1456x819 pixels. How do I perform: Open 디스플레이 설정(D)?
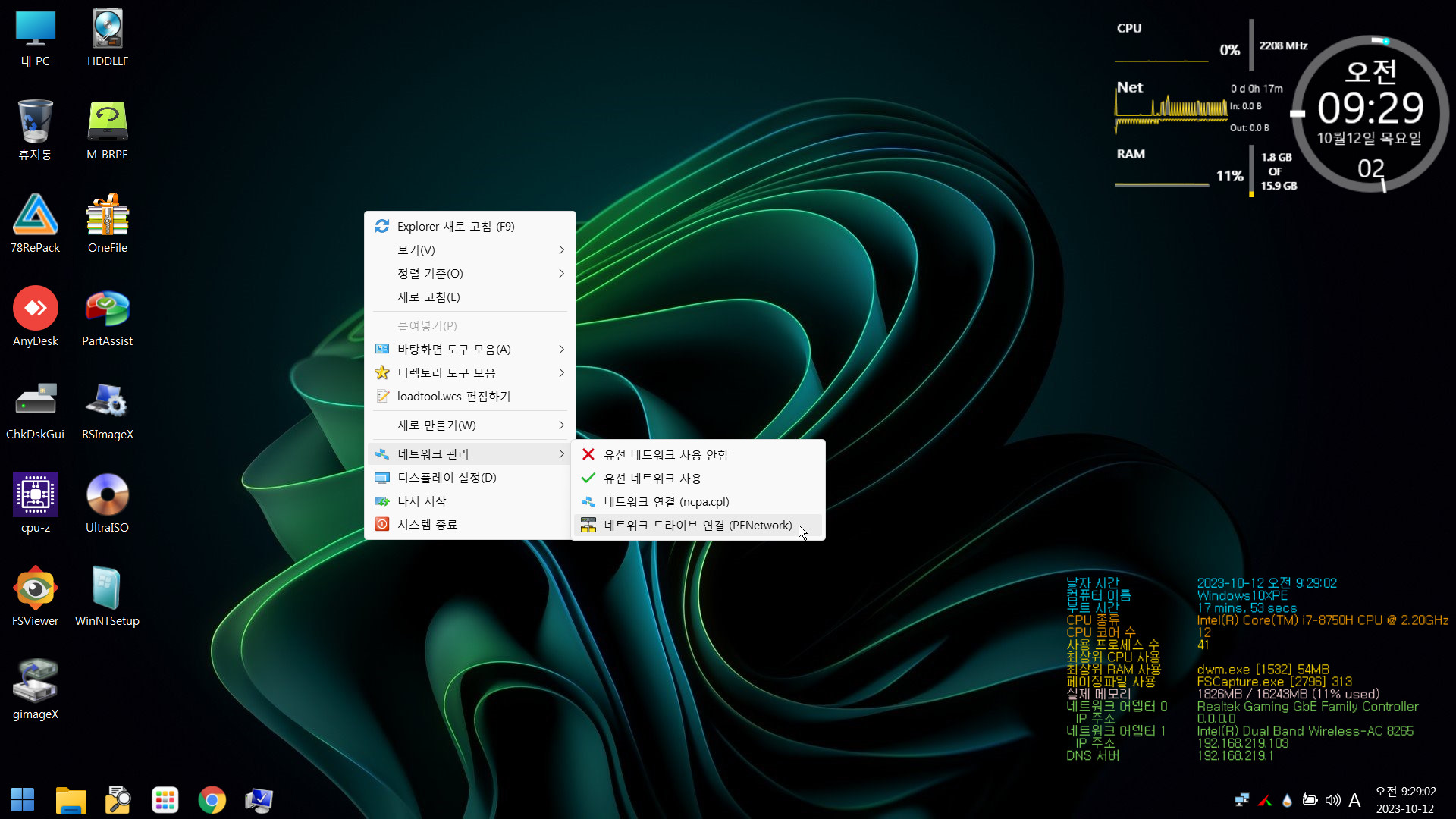(470, 478)
